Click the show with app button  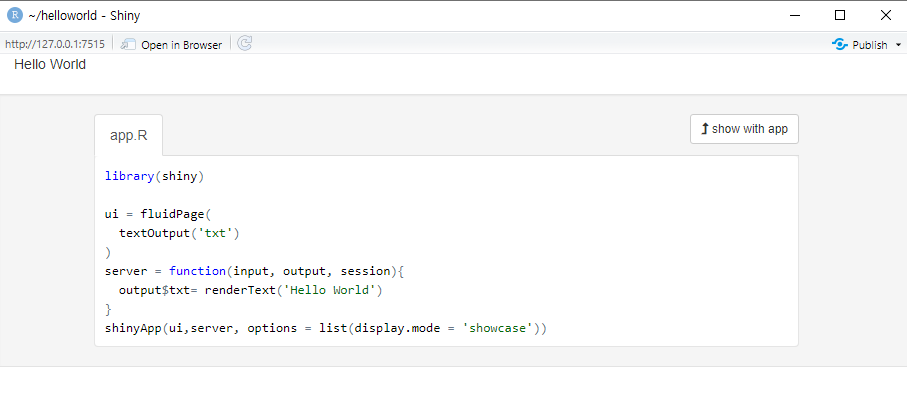click(x=744, y=128)
